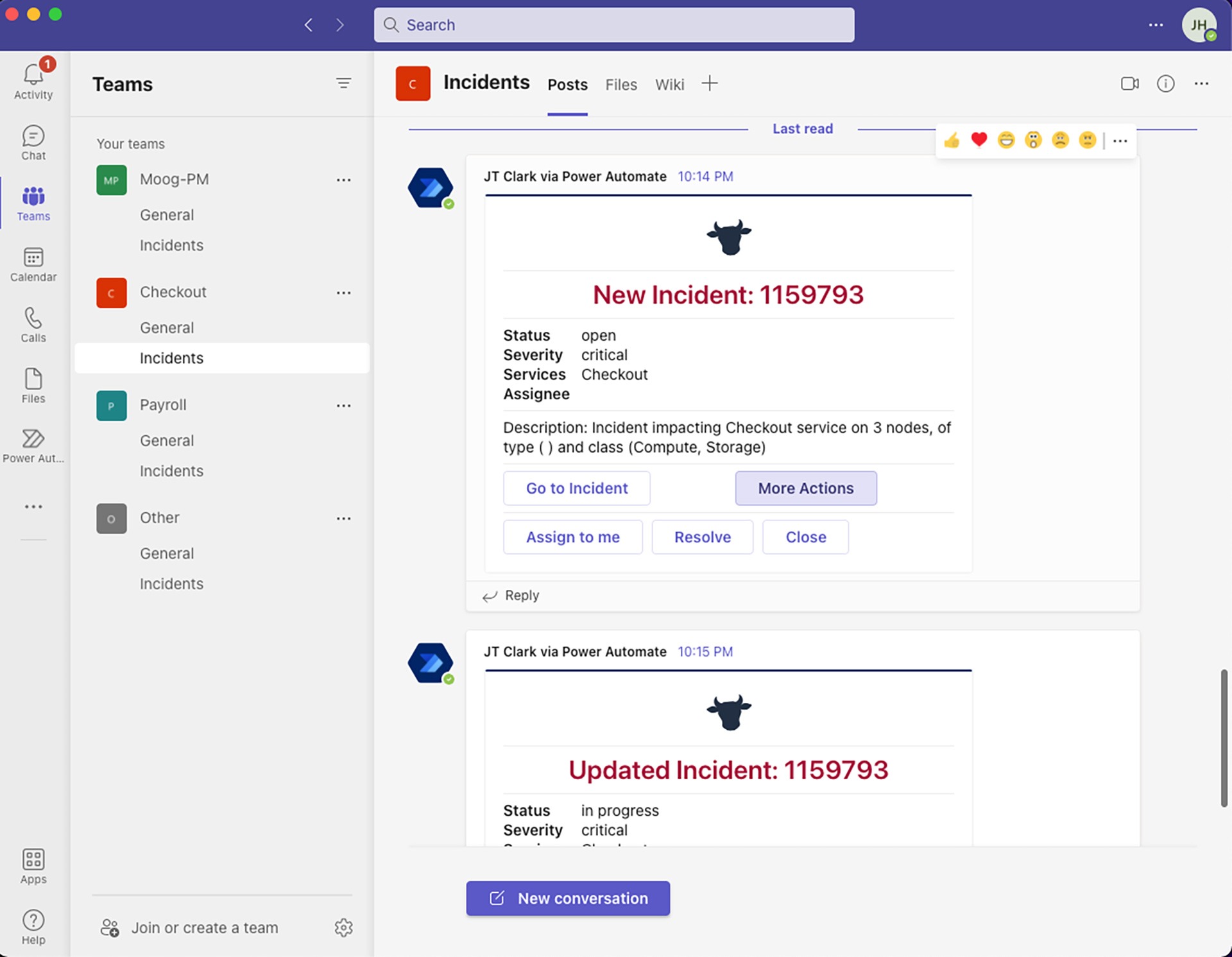
Task: Add a tab with the plus icon
Action: 710,83
